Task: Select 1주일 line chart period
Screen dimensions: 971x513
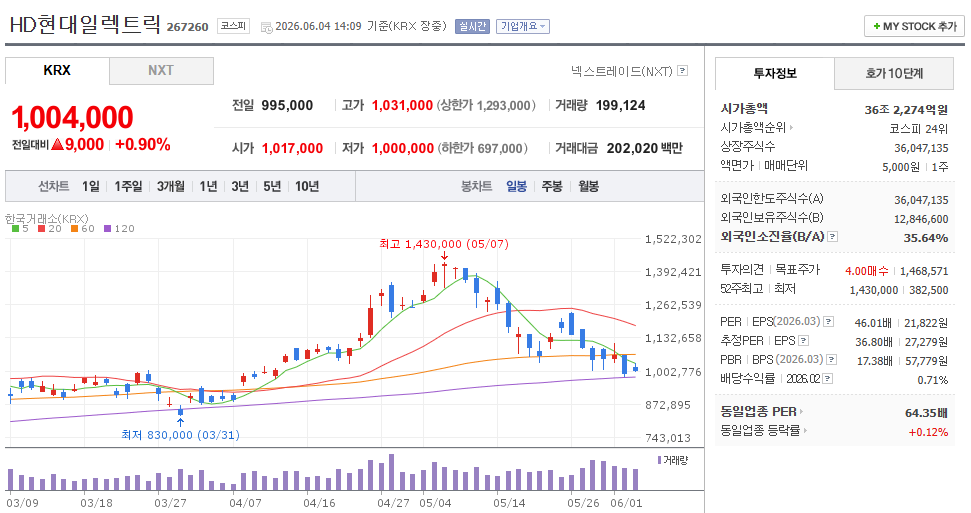Action: point(128,186)
